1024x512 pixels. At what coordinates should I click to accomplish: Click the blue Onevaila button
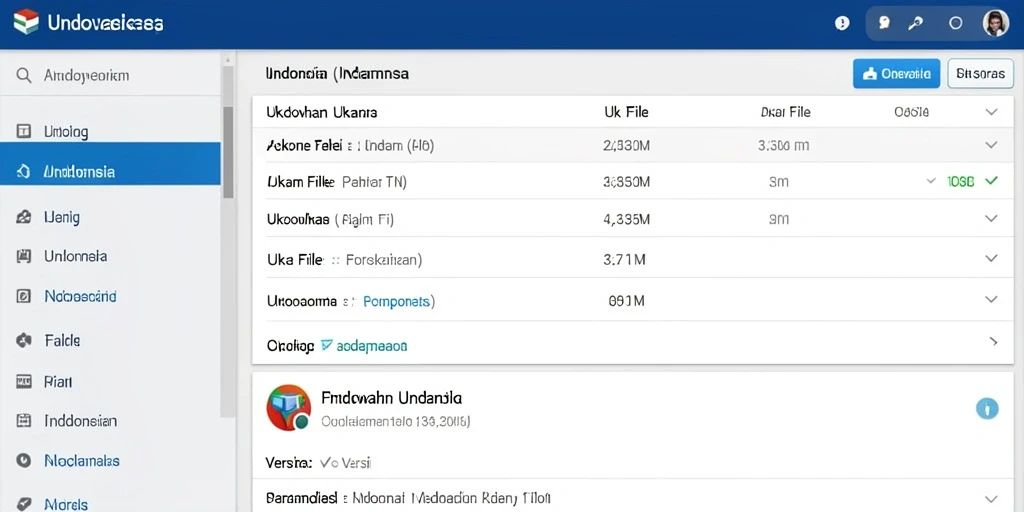tap(896, 74)
